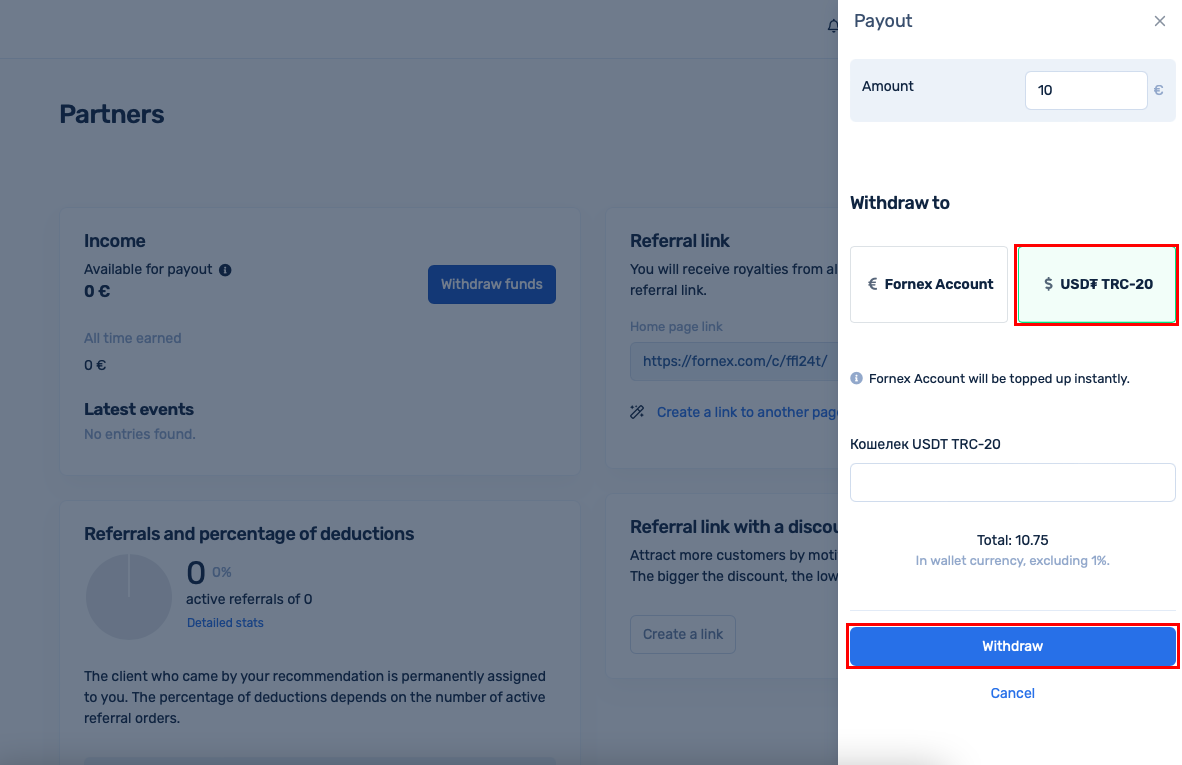Image resolution: width=1182 pixels, height=765 pixels.
Task: Click Create a link to another page
Action: pyautogui.click(x=747, y=412)
